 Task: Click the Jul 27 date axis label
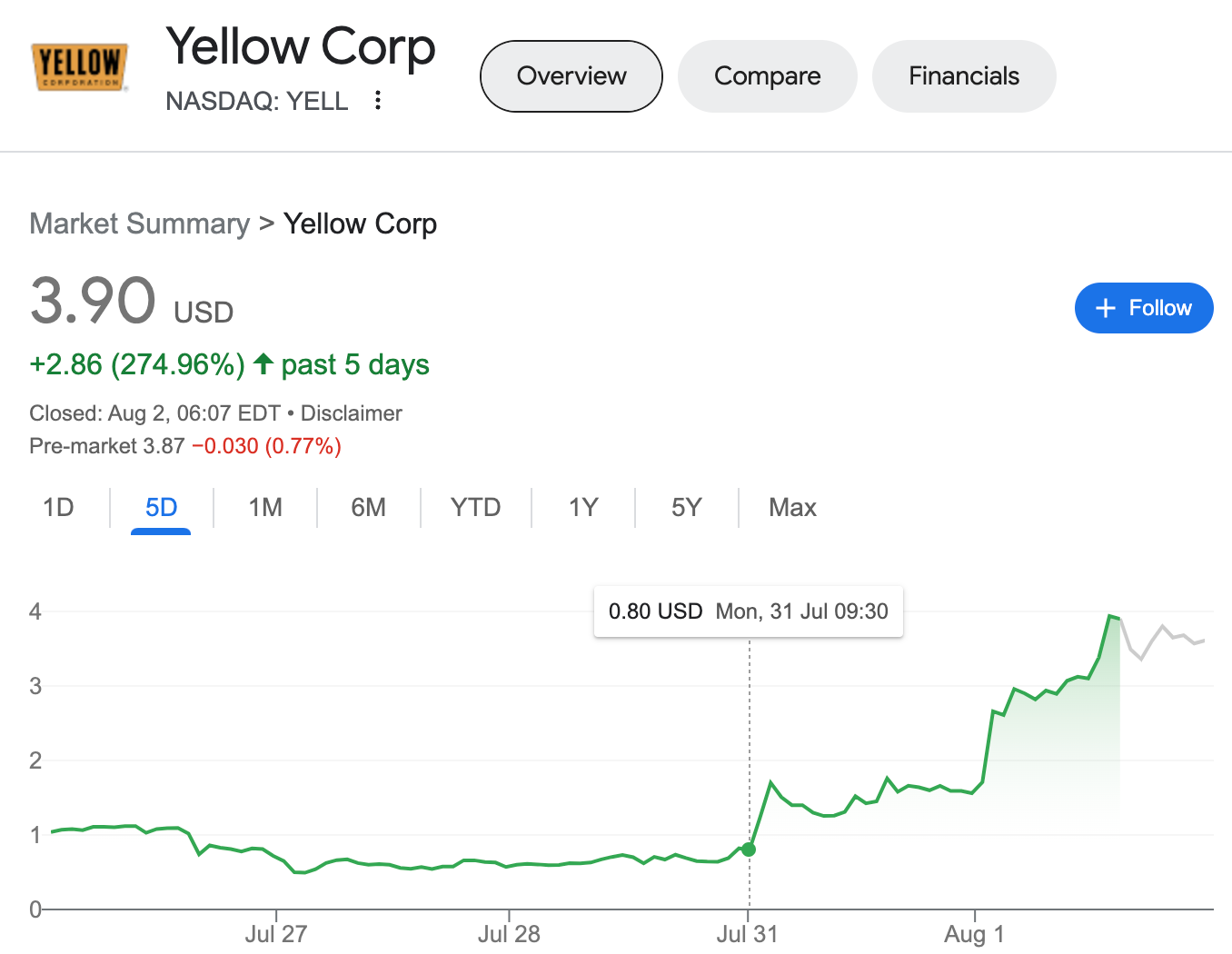275,934
